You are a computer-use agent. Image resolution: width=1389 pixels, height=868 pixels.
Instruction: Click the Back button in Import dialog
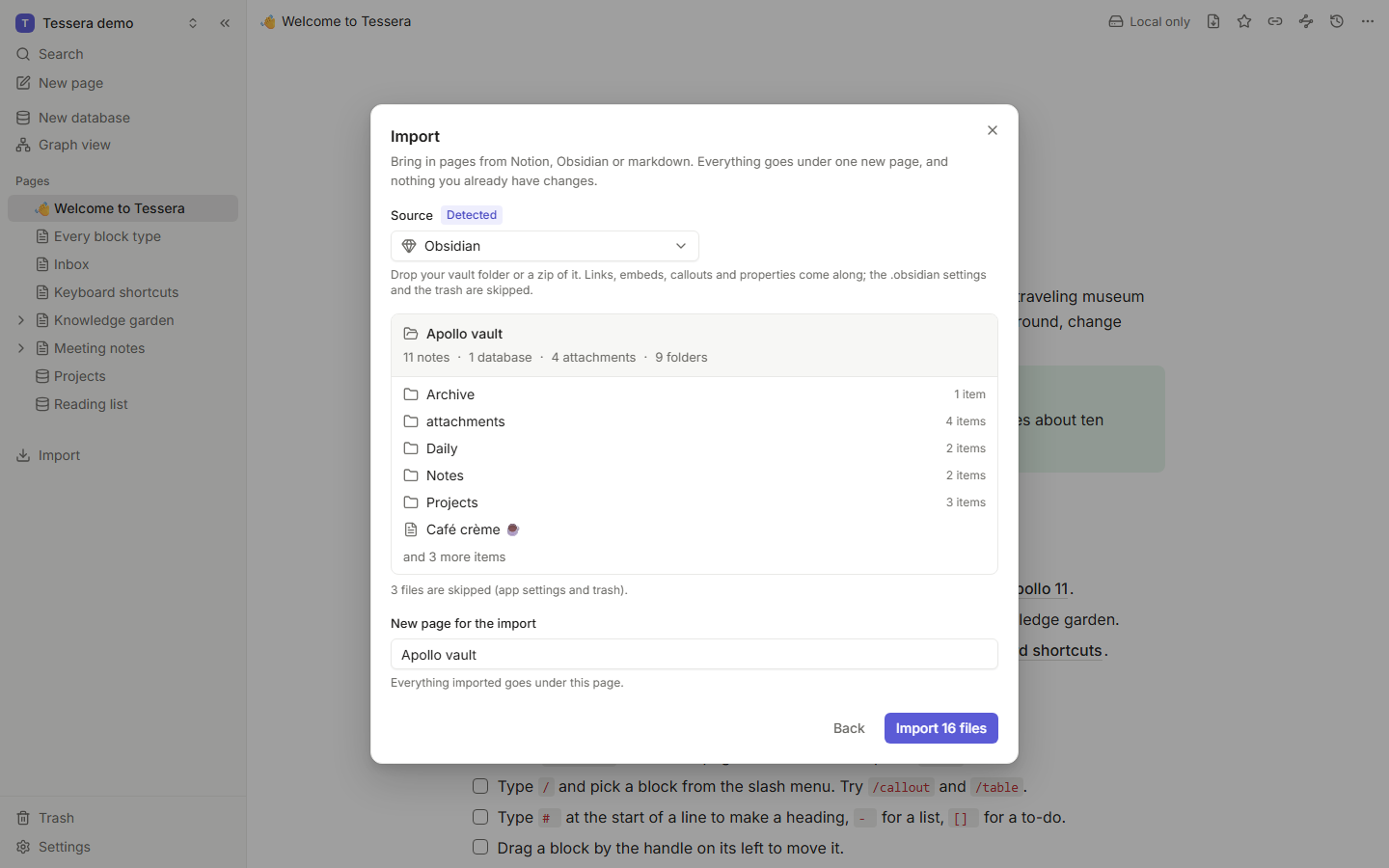click(849, 728)
